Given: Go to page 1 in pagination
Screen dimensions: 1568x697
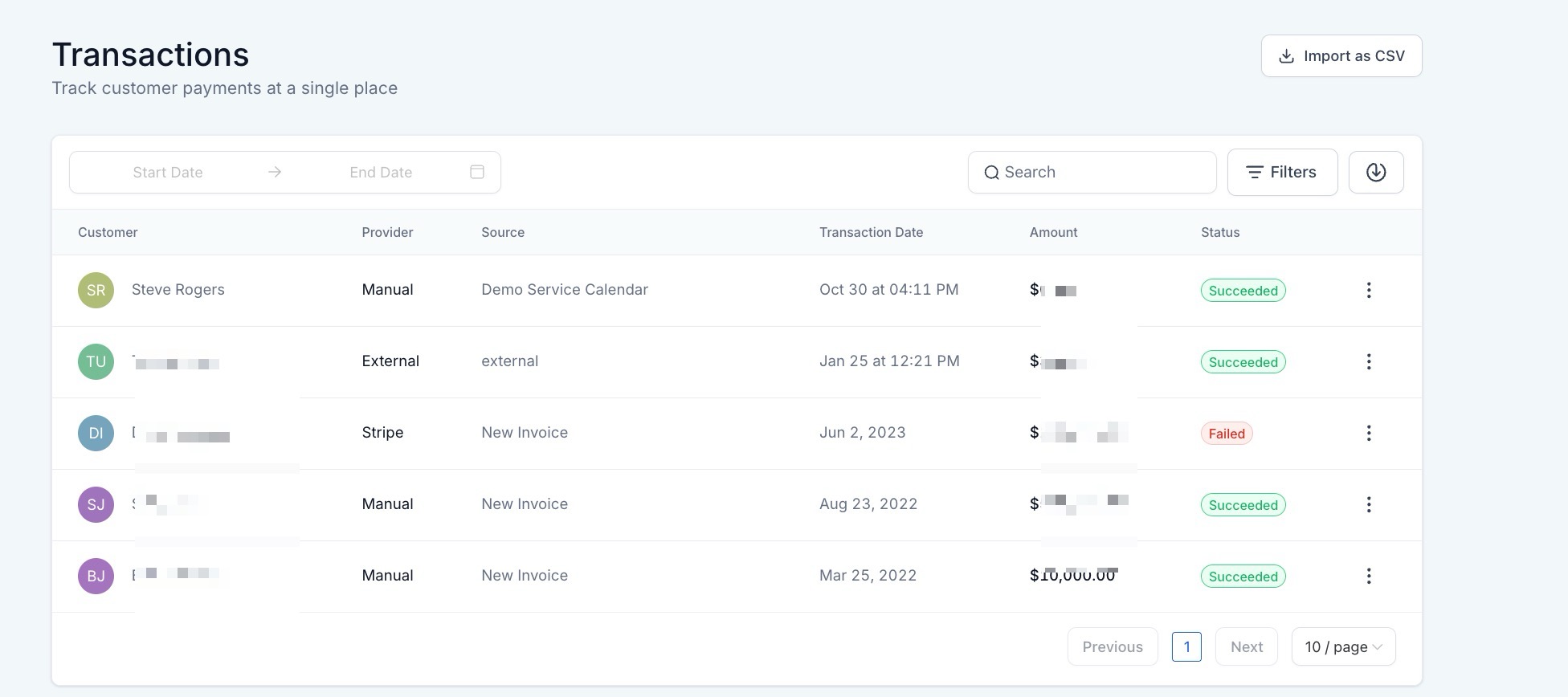Looking at the screenshot, I should click(x=1186, y=647).
